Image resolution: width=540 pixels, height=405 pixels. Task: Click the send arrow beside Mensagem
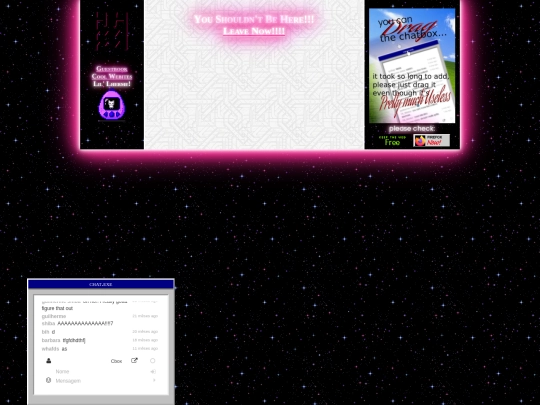pos(154,380)
